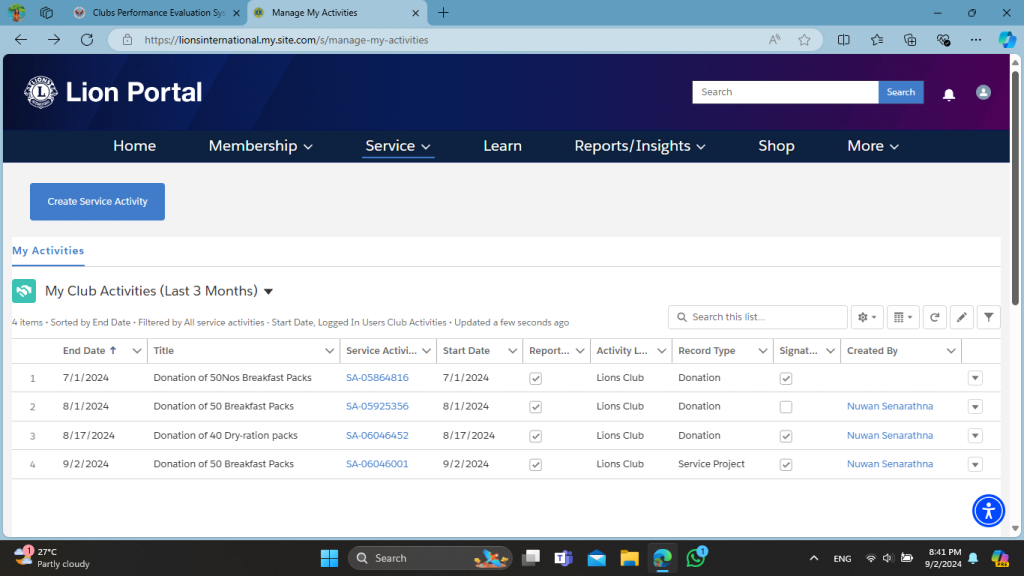Open Edge Settings and more menu
Screen dimensions: 1024x576
pos(976,40)
